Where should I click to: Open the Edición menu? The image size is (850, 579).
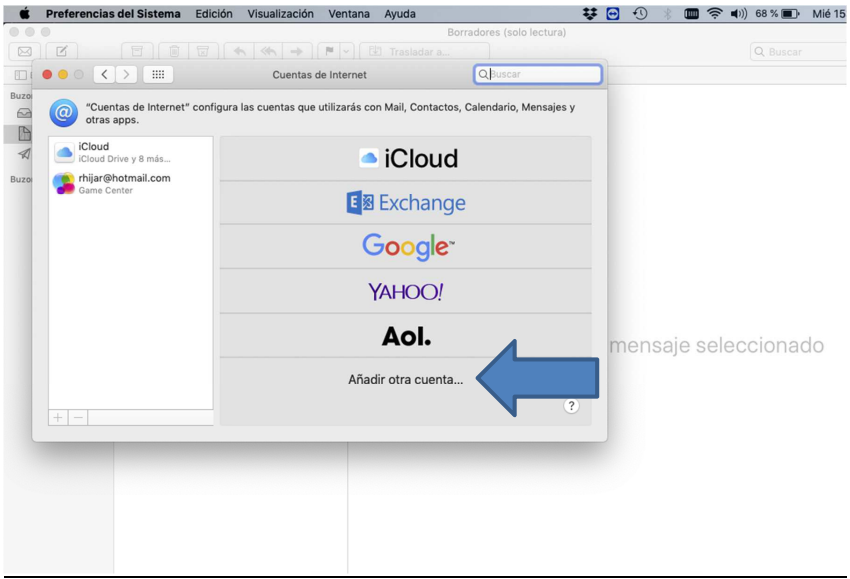214,14
